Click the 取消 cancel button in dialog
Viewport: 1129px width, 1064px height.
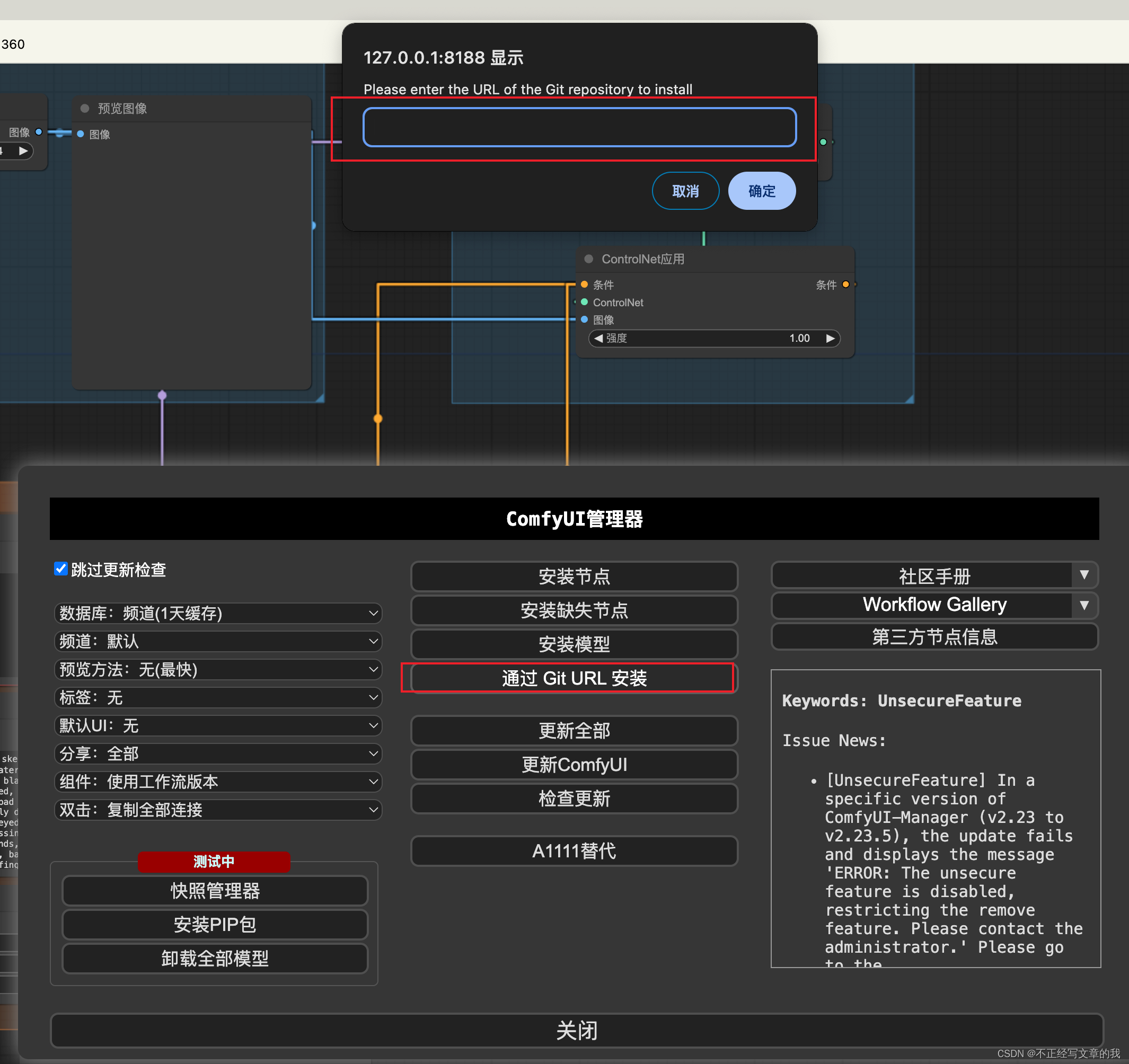click(685, 191)
